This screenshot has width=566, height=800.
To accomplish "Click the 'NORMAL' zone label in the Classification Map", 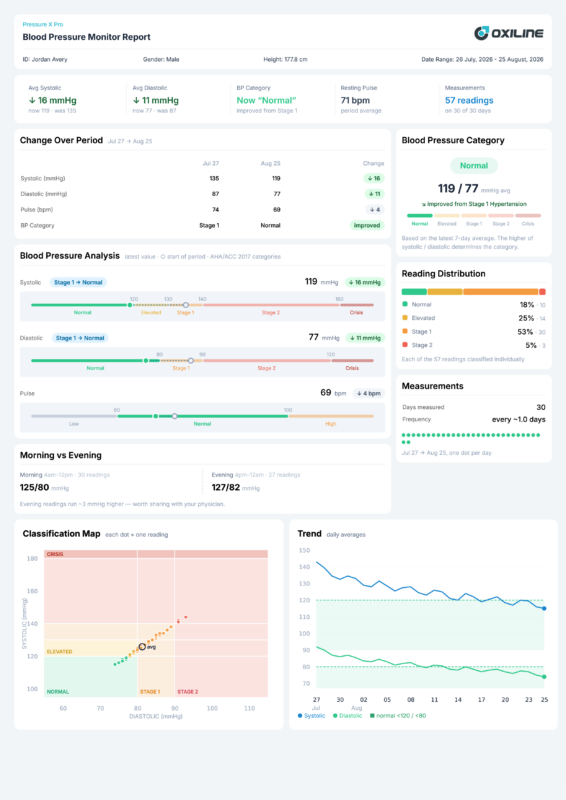I will (58, 692).
